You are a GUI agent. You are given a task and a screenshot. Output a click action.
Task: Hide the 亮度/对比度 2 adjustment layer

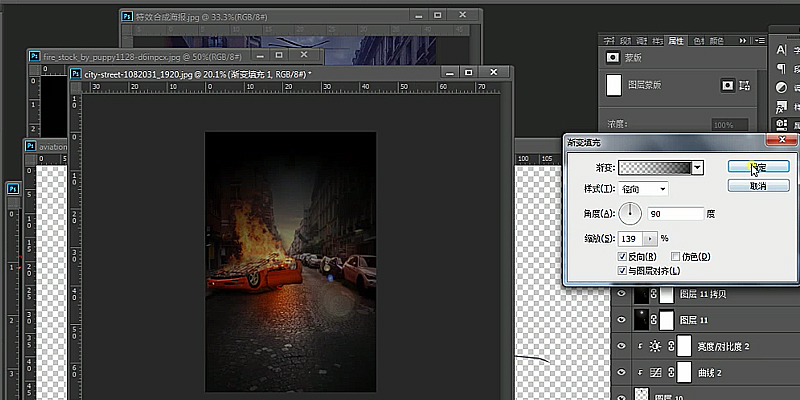pos(621,346)
